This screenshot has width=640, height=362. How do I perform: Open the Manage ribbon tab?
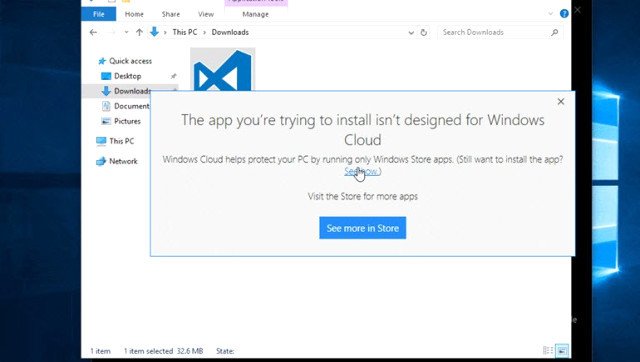(x=256, y=14)
